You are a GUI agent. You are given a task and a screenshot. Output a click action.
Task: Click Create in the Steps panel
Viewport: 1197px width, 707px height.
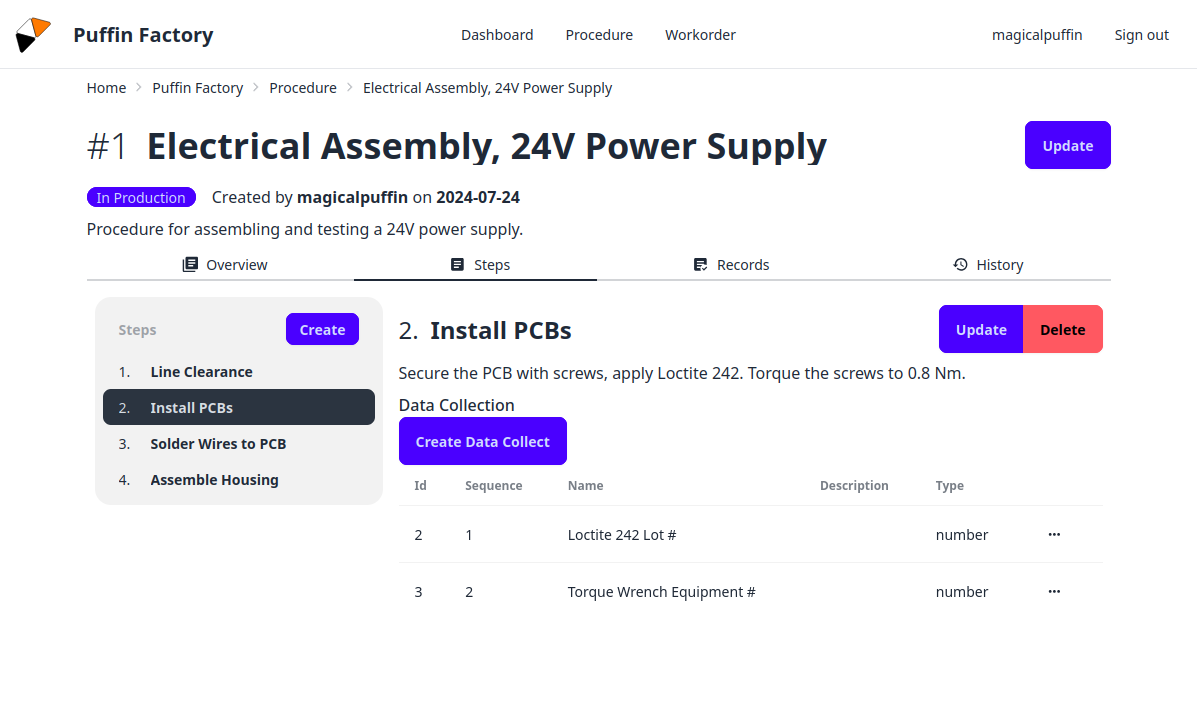click(322, 329)
